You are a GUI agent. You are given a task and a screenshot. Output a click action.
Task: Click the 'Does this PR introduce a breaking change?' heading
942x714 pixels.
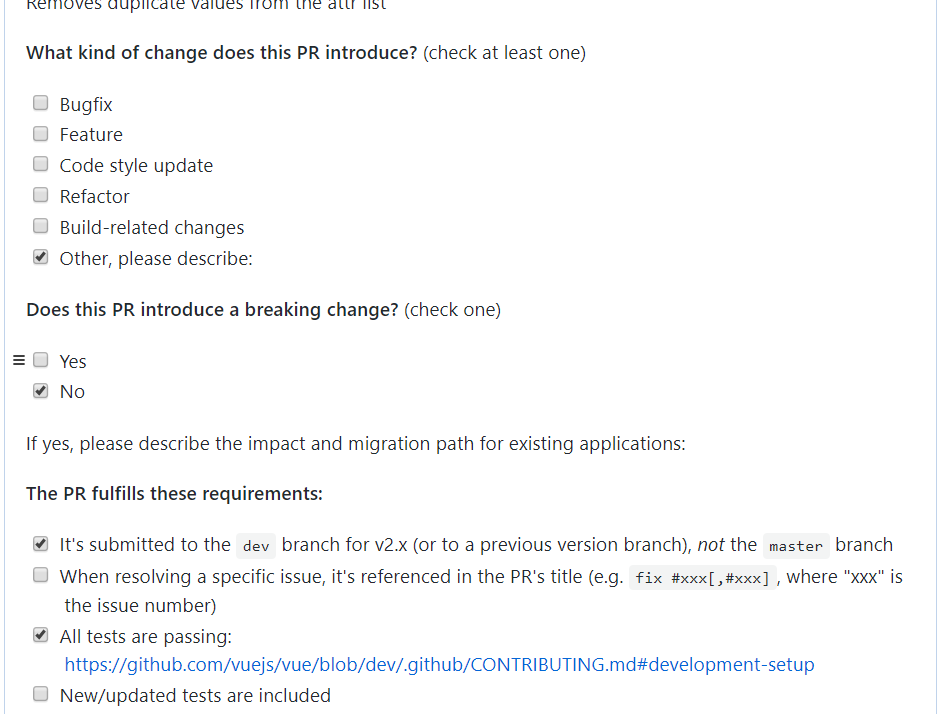[x=212, y=310]
